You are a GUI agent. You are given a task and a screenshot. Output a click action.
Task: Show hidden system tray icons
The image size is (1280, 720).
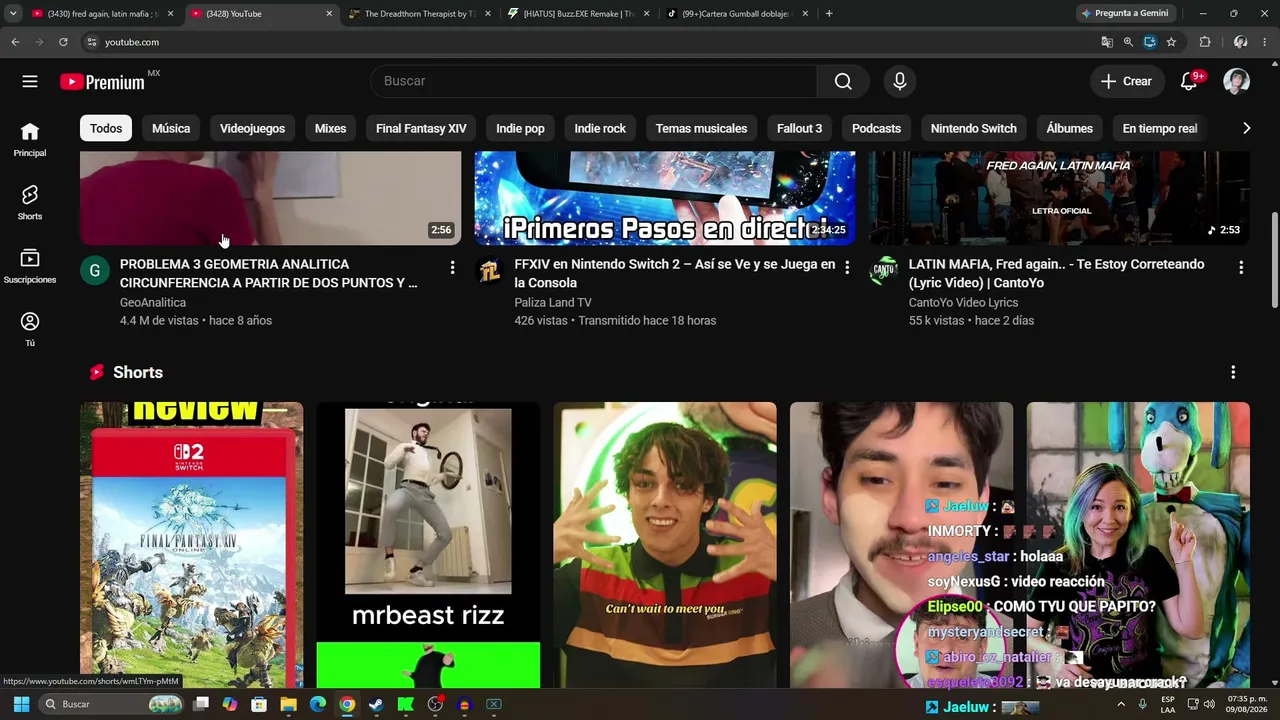pos(1120,704)
